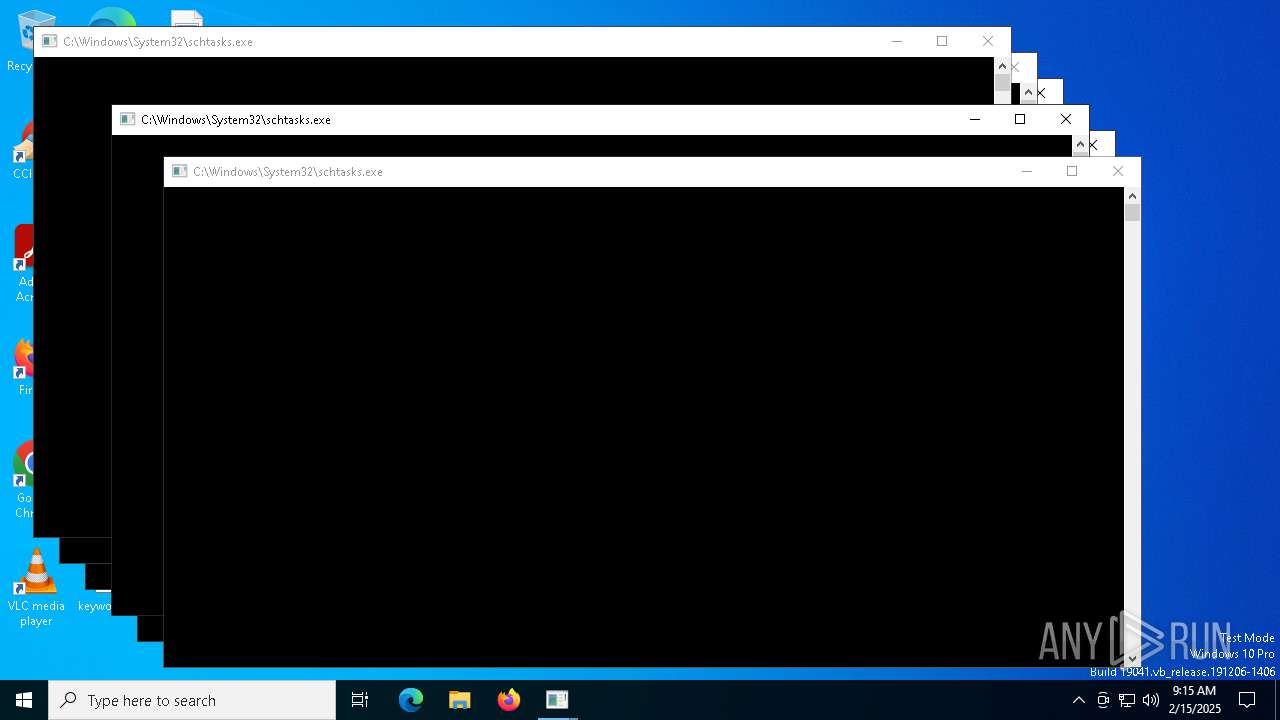Open the Action Center notifications icon
Image resolution: width=1280 pixels, height=720 pixels.
click(x=1247, y=700)
